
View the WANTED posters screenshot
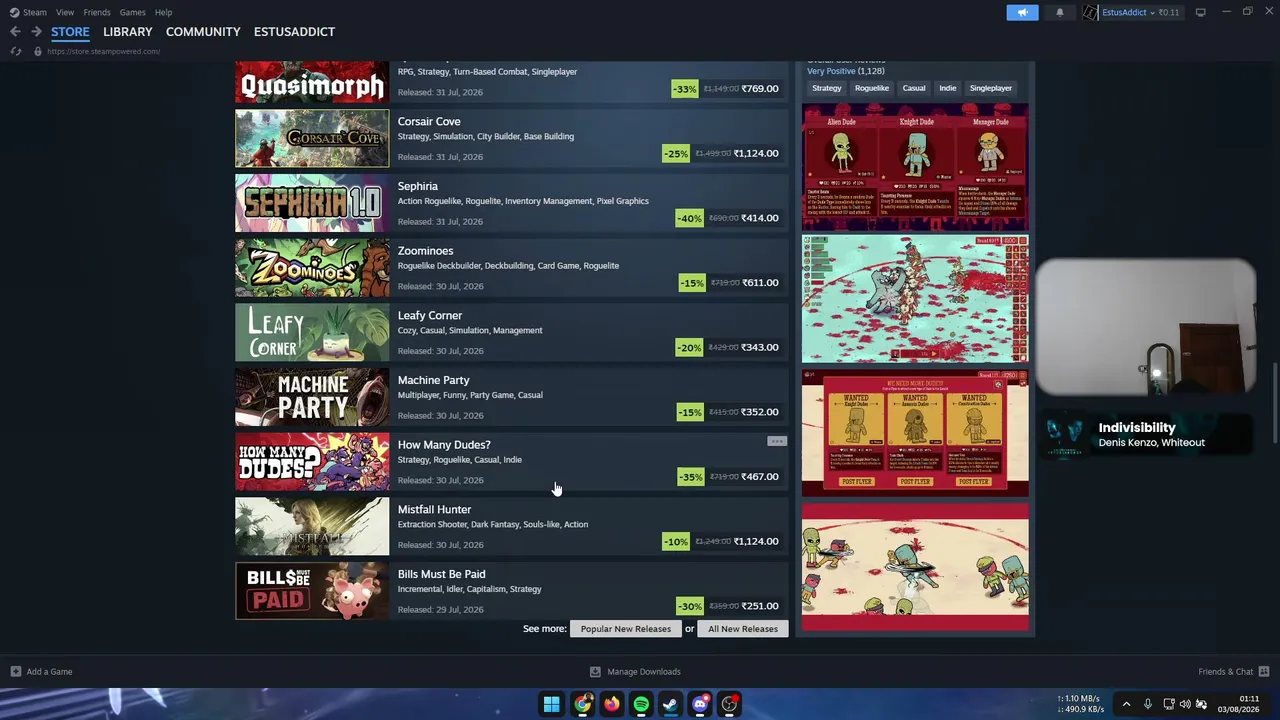[x=915, y=432]
